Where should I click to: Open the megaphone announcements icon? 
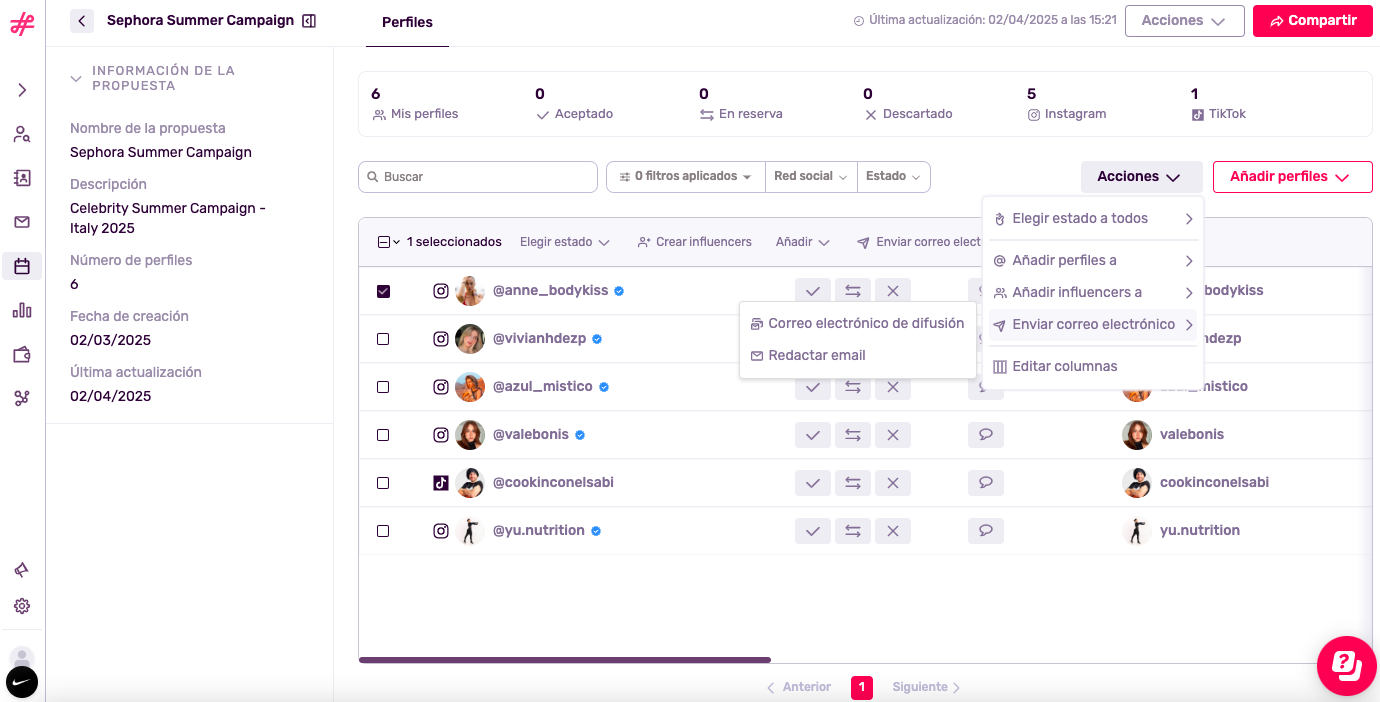[x=22, y=570]
